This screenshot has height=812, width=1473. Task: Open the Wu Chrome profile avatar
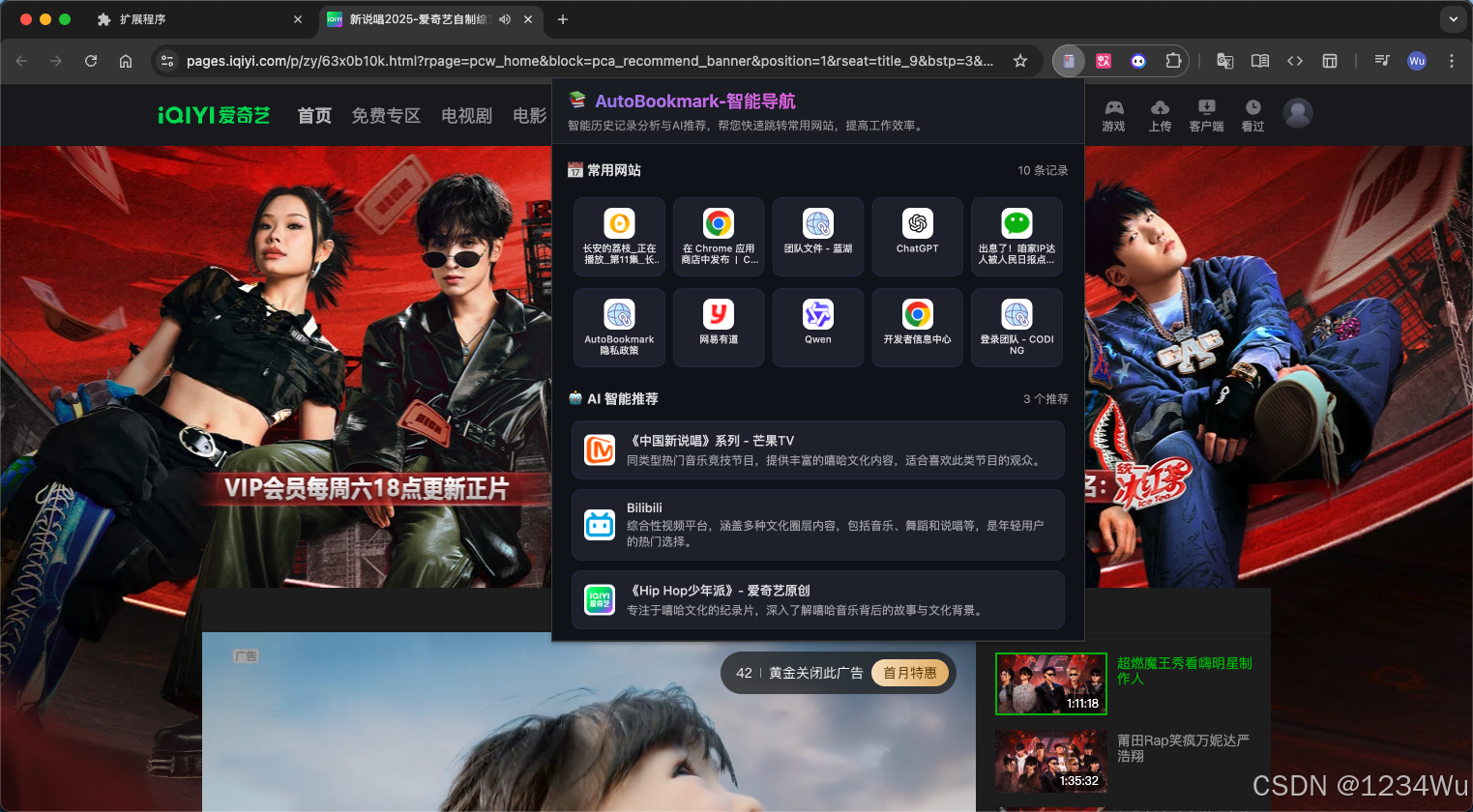coord(1417,61)
